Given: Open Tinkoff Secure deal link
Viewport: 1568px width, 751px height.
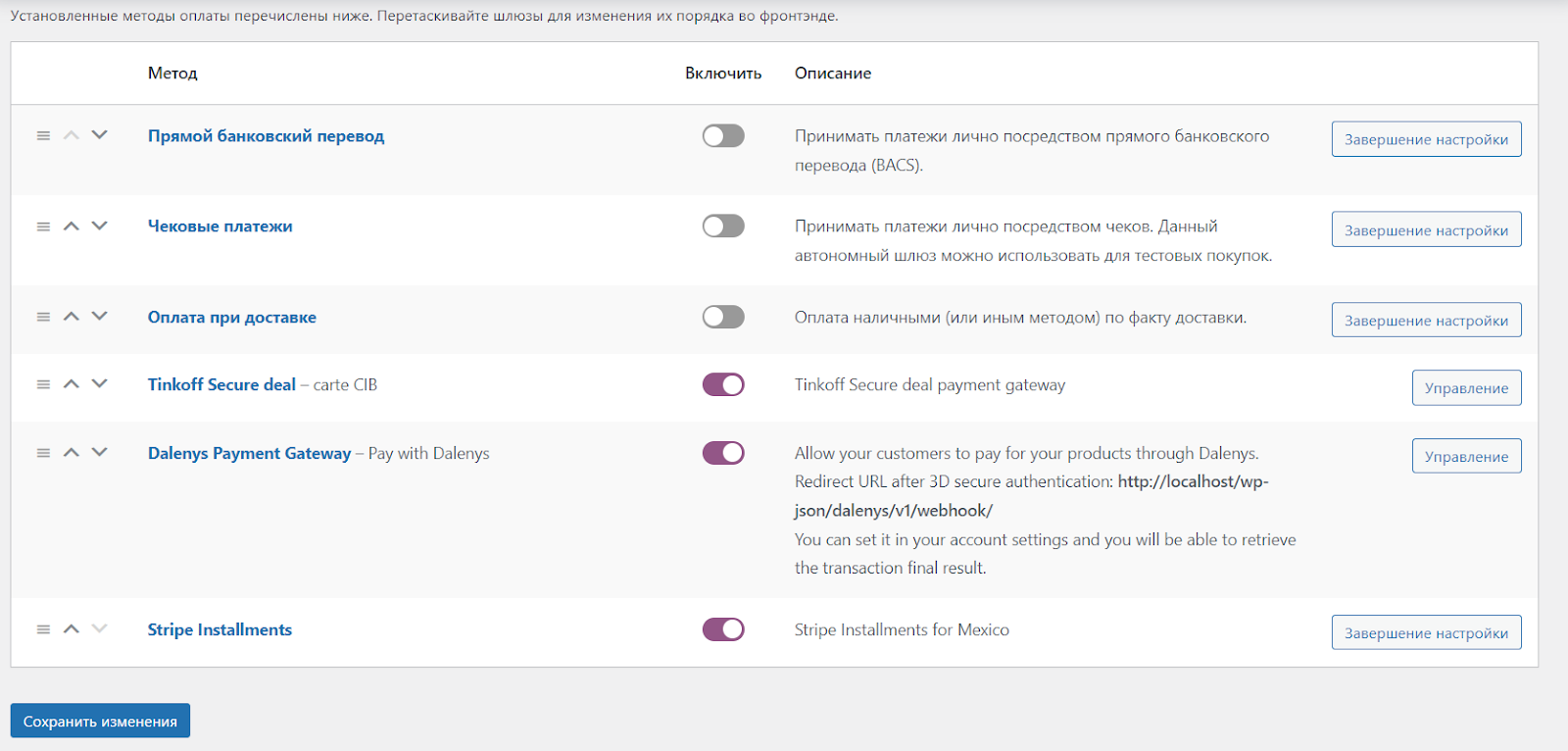Looking at the screenshot, I should click(221, 384).
